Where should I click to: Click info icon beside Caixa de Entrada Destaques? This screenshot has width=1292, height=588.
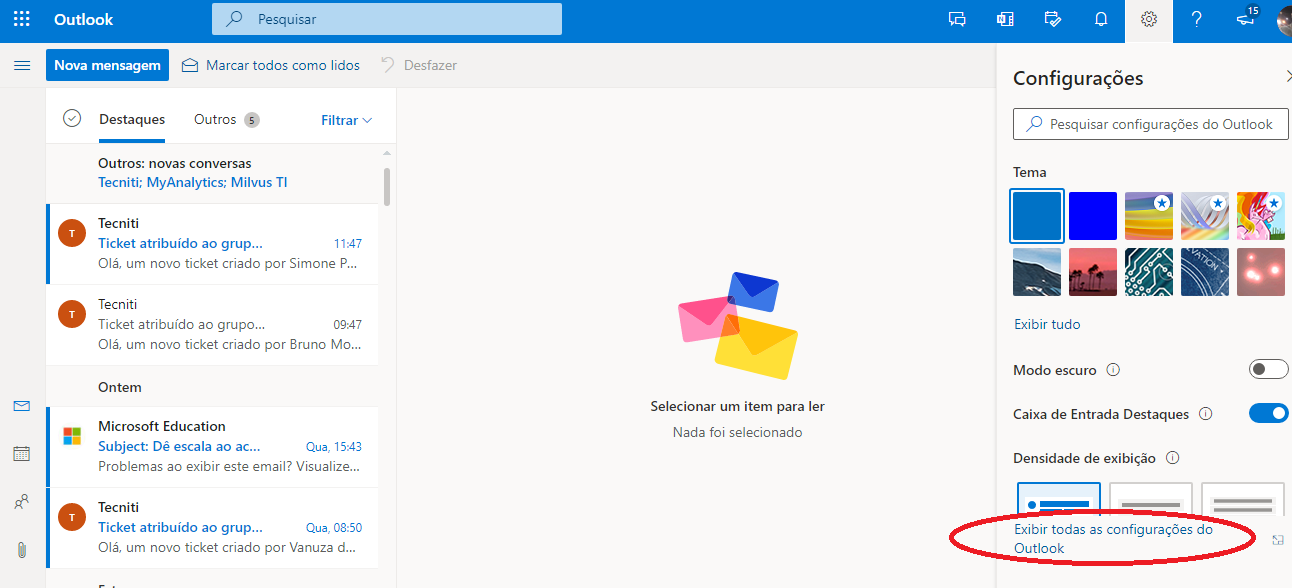(x=1205, y=414)
